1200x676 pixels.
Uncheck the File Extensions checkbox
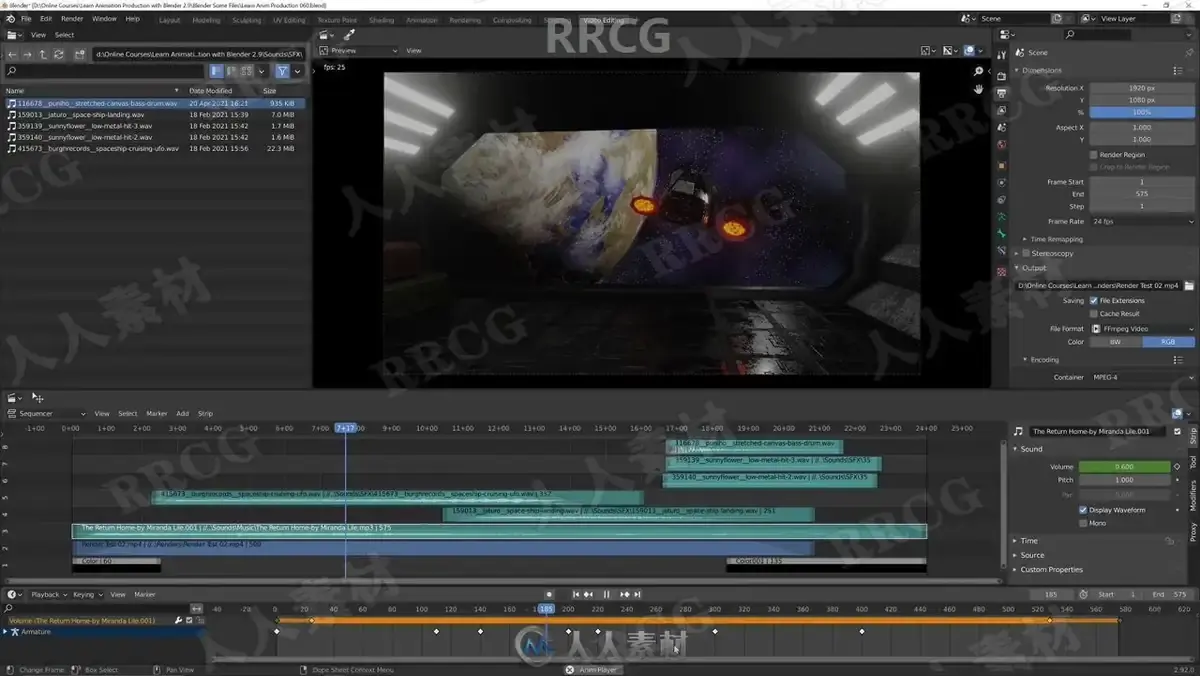point(1093,300)
